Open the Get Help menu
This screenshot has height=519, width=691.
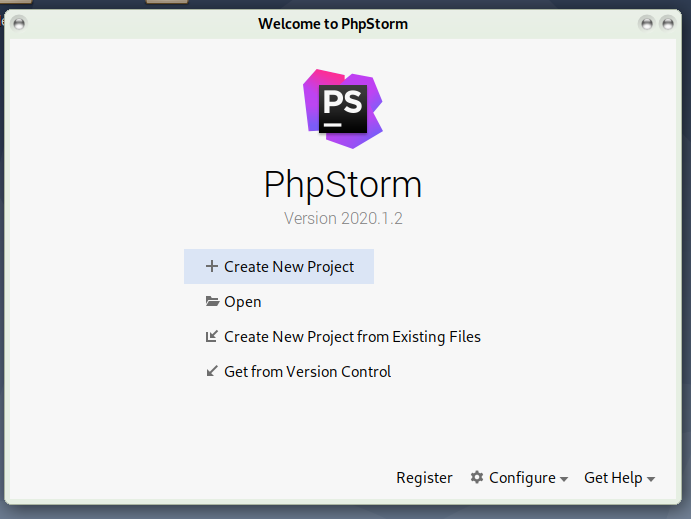(x=613, y=478)
